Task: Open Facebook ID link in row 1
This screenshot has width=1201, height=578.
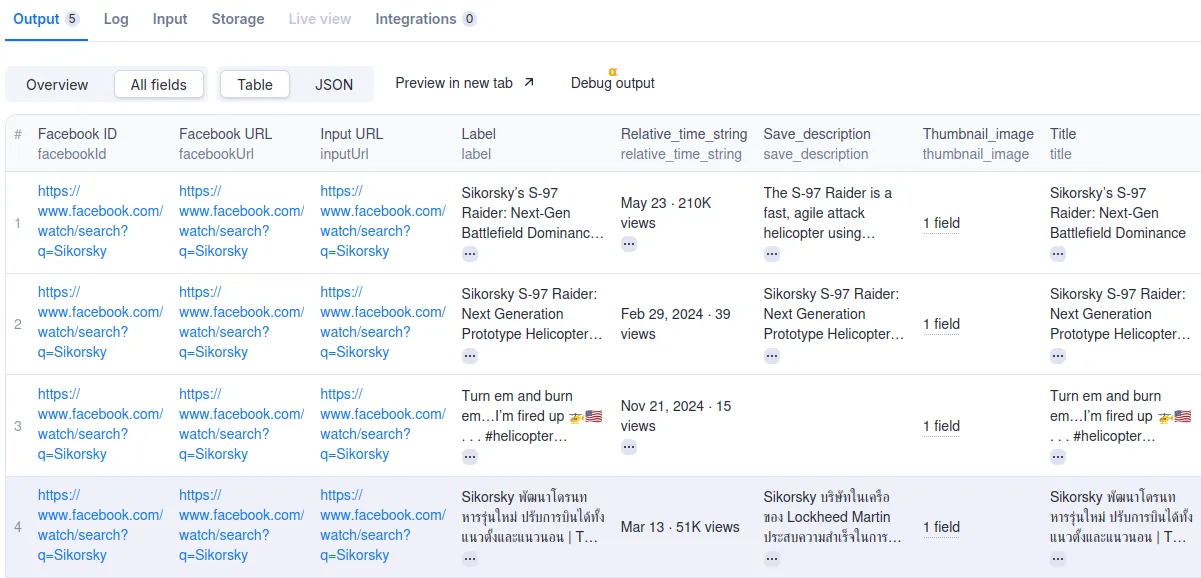Action: click(100, 221)
